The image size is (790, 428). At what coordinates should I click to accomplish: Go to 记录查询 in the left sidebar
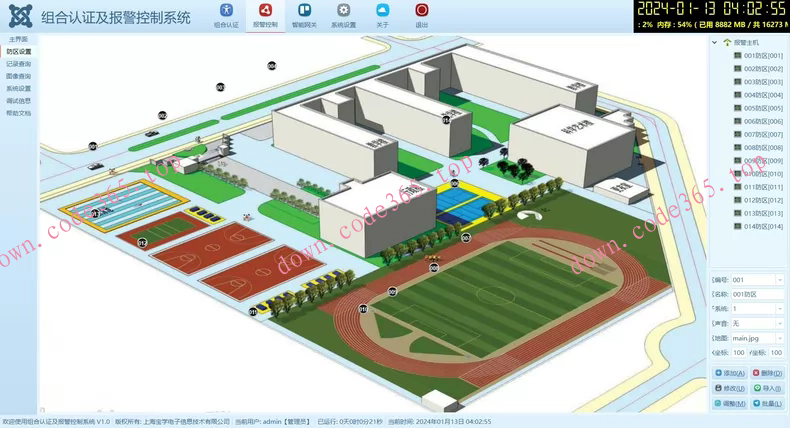[19, 64]
